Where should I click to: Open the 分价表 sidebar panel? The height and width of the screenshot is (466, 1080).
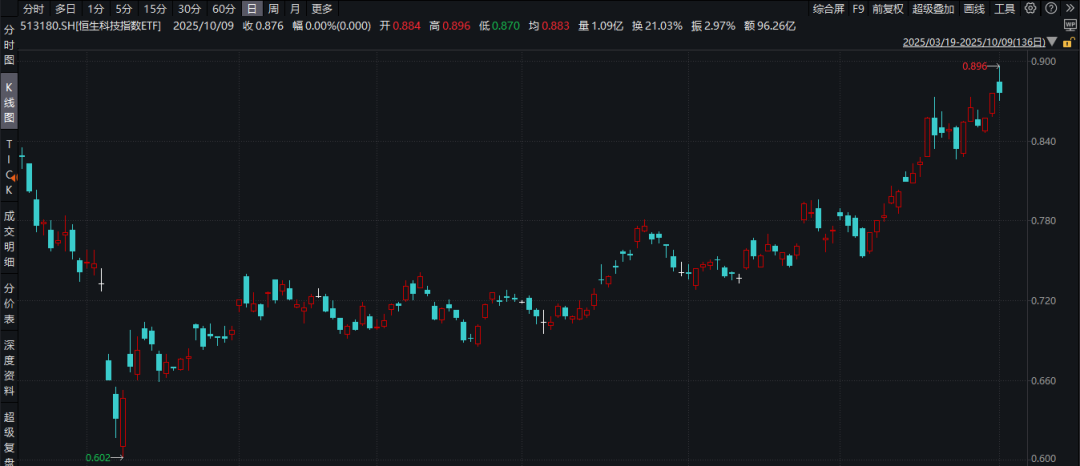[10, 304]
